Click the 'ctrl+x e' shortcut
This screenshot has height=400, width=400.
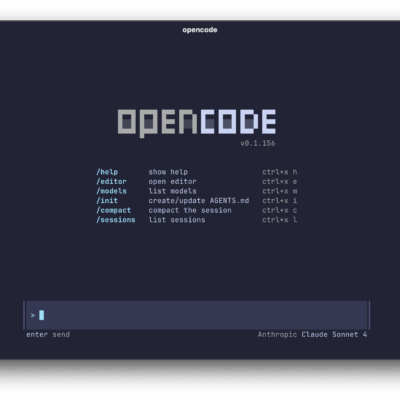280,182
